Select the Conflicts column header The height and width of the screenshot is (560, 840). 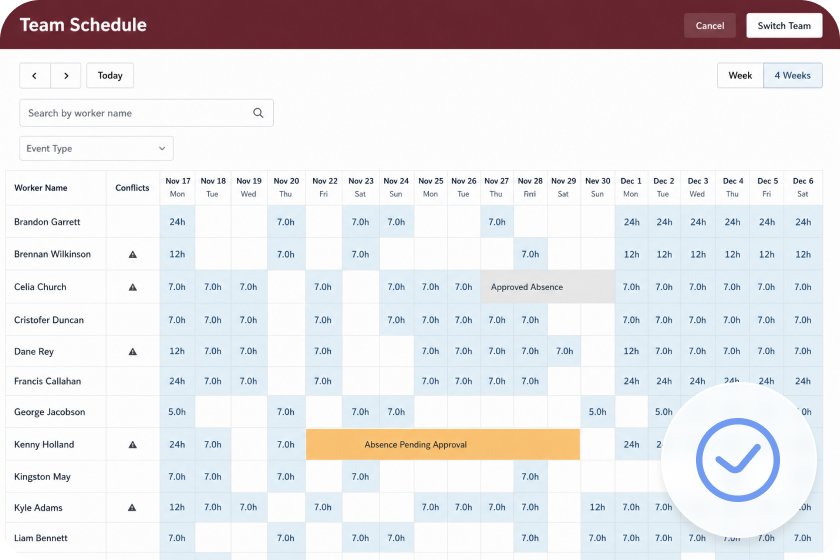coord(132,188)
